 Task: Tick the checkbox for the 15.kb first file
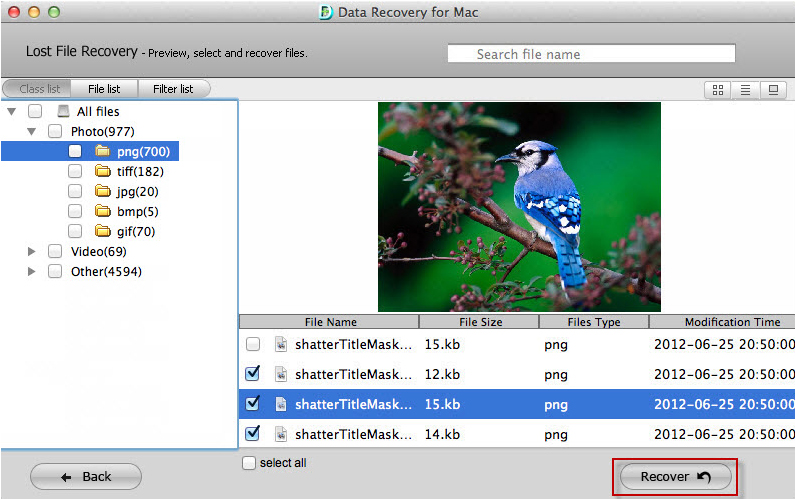tap(253, 344)
